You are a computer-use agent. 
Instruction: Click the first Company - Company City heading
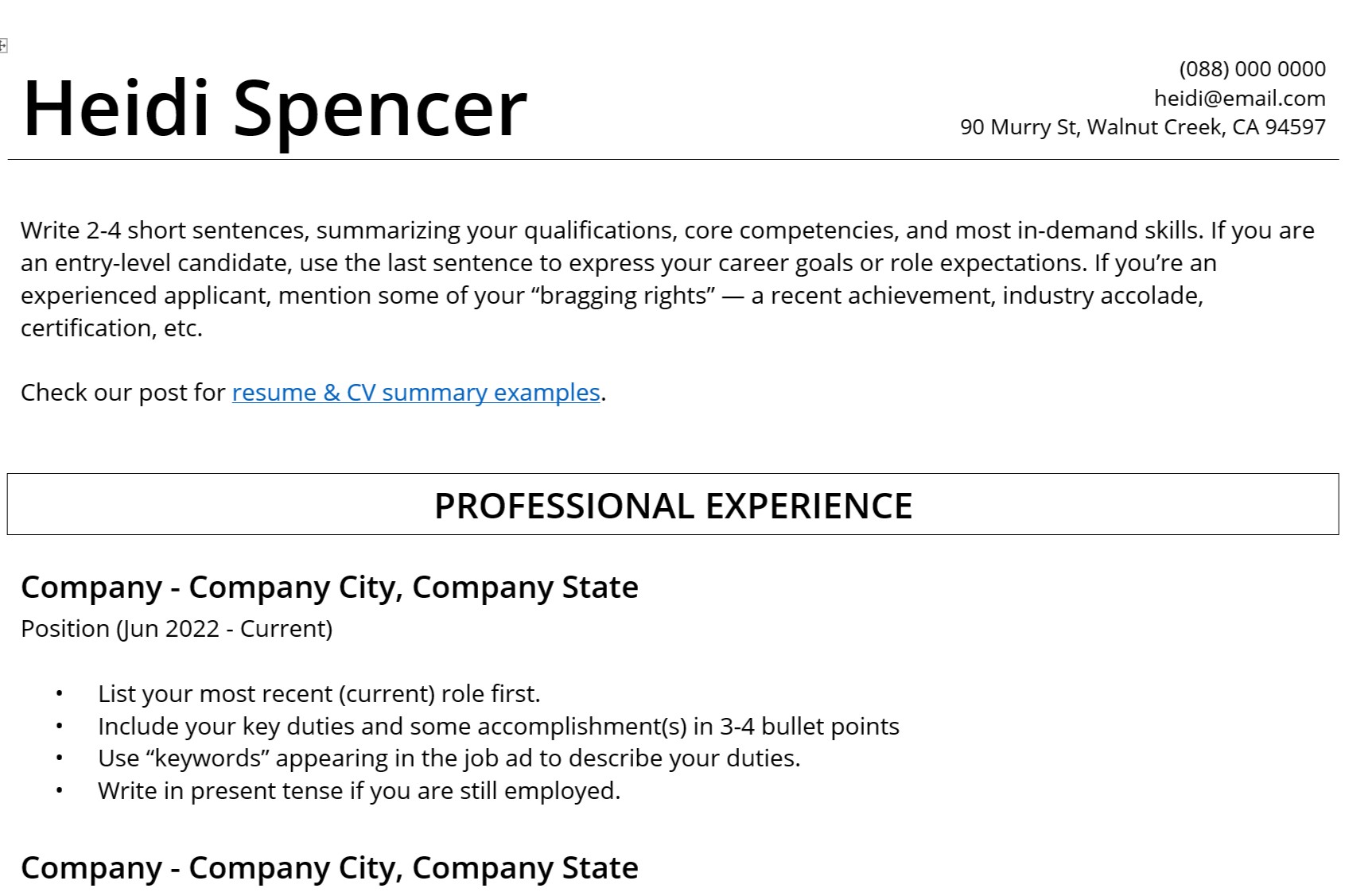(329, 588)
